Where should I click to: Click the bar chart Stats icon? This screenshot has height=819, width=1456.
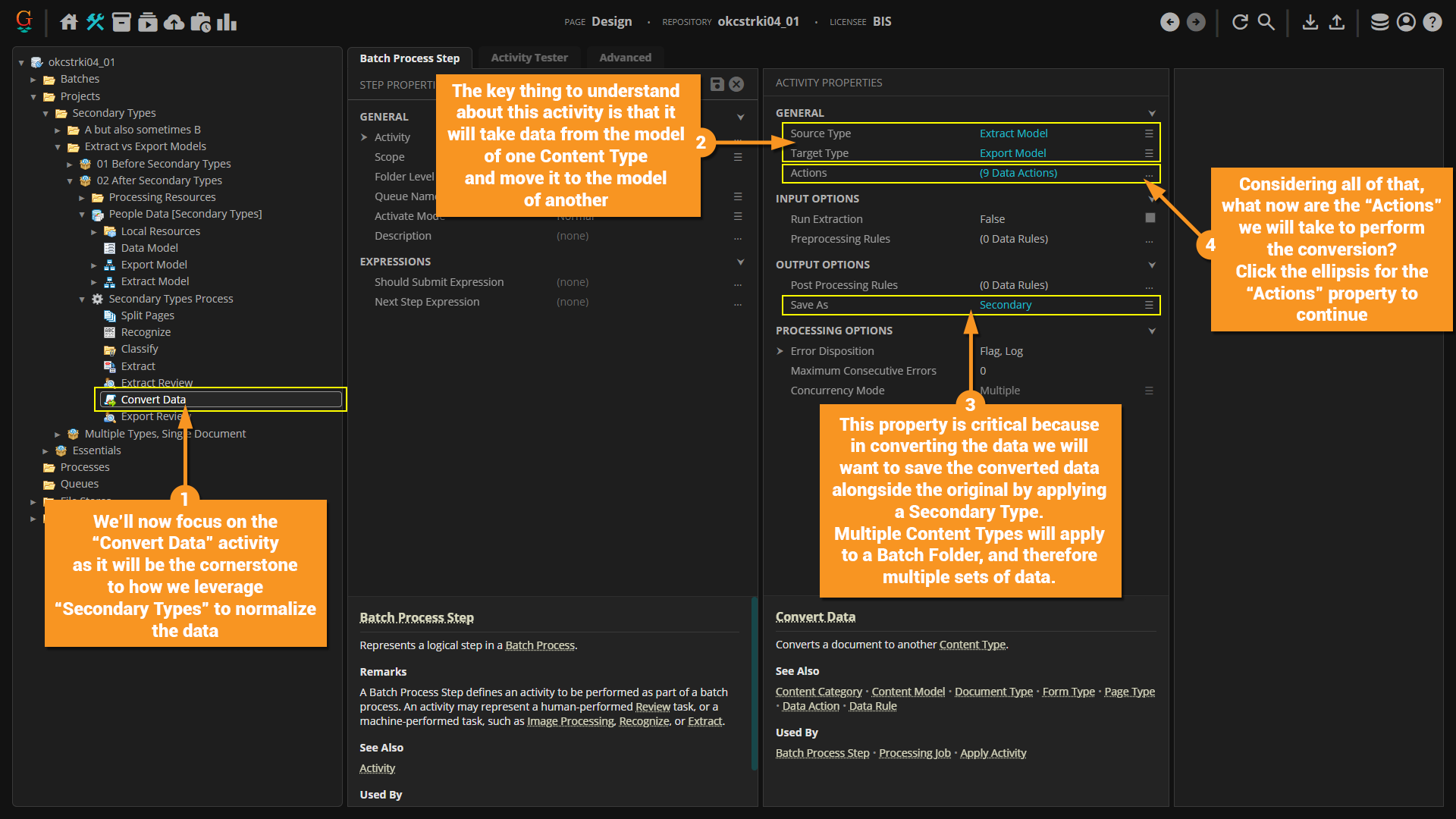(x=227, y=22)
